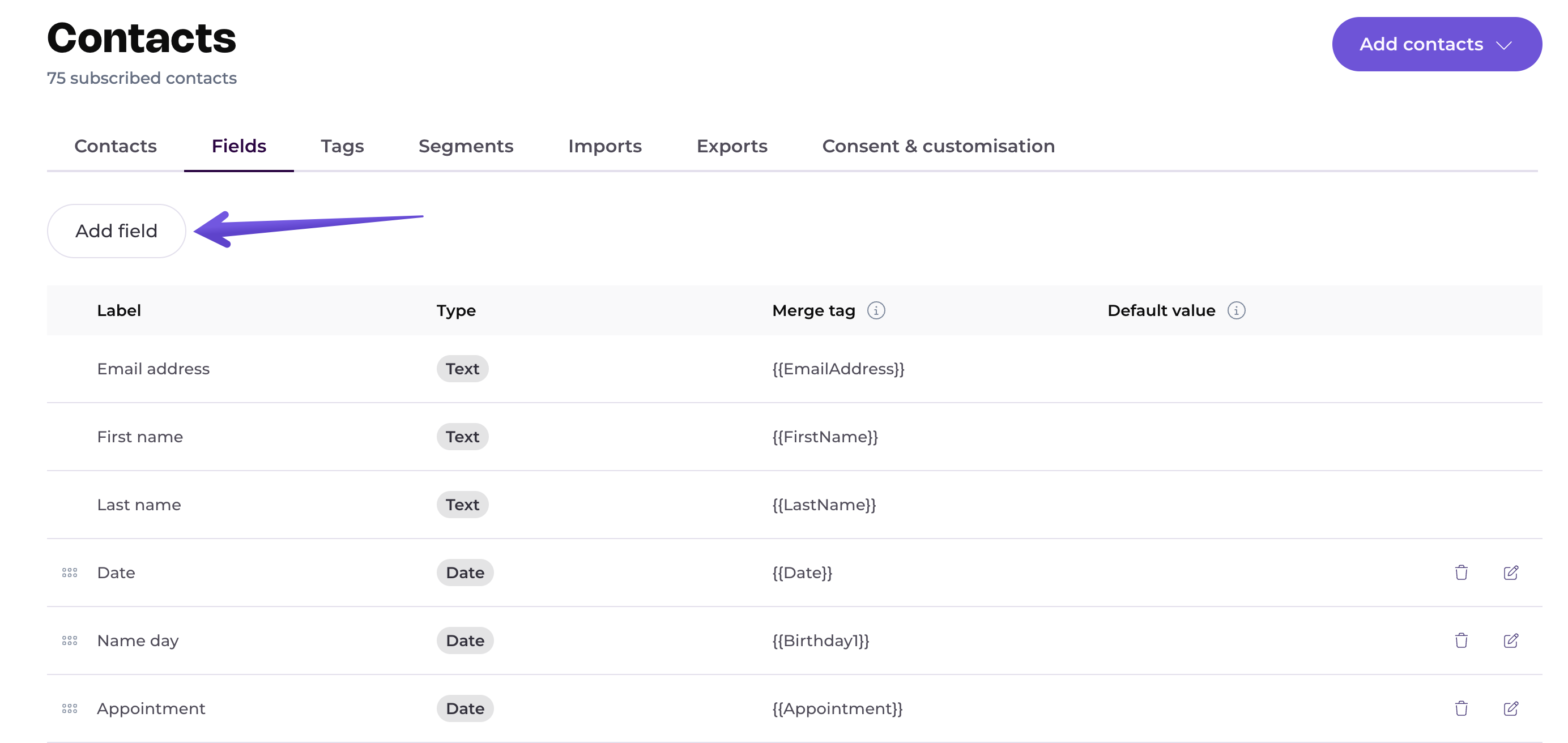
Task: Click the Appointment row drag handle
Action: (x=69, y=708)
